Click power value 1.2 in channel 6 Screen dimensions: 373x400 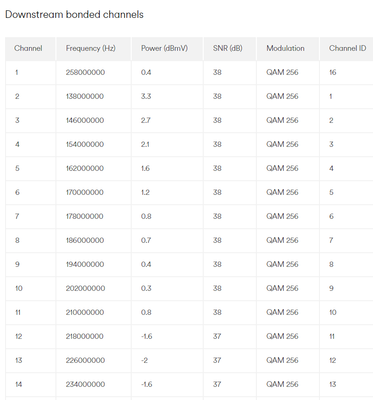(145, 192)
